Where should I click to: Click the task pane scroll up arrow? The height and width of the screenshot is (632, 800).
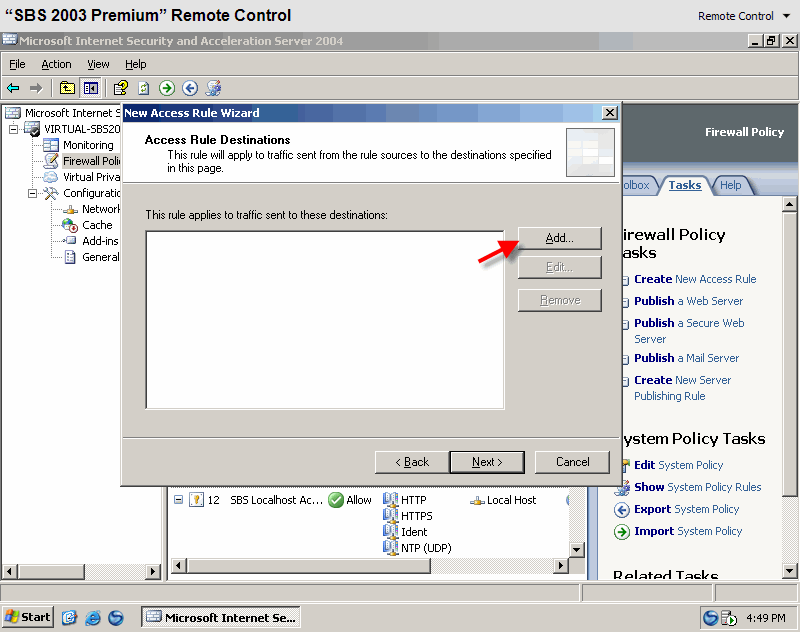789,205
